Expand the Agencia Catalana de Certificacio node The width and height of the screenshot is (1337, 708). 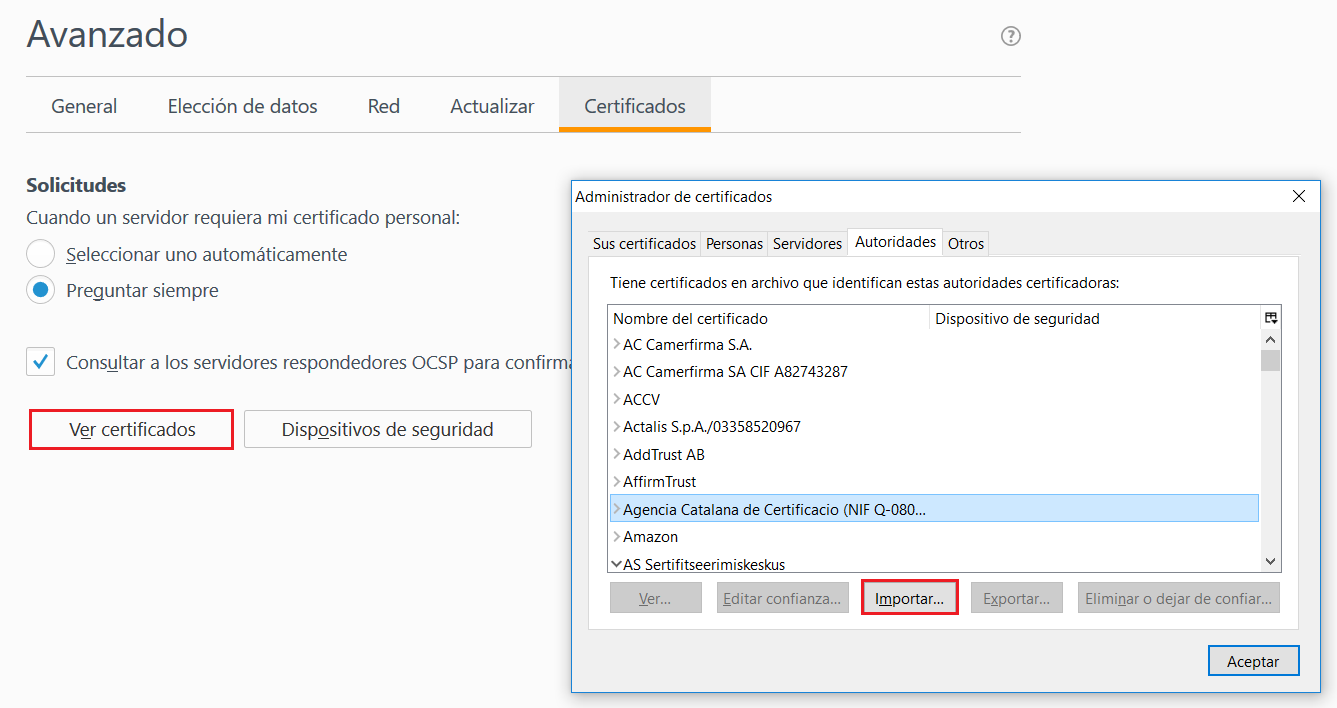point(616,509)
